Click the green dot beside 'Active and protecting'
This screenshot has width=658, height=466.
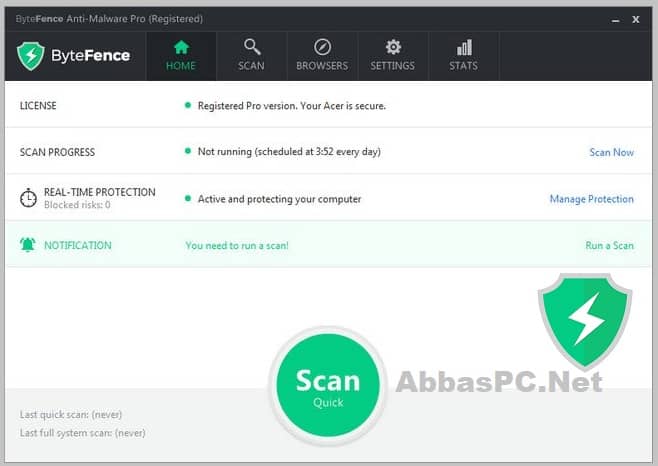188,198
